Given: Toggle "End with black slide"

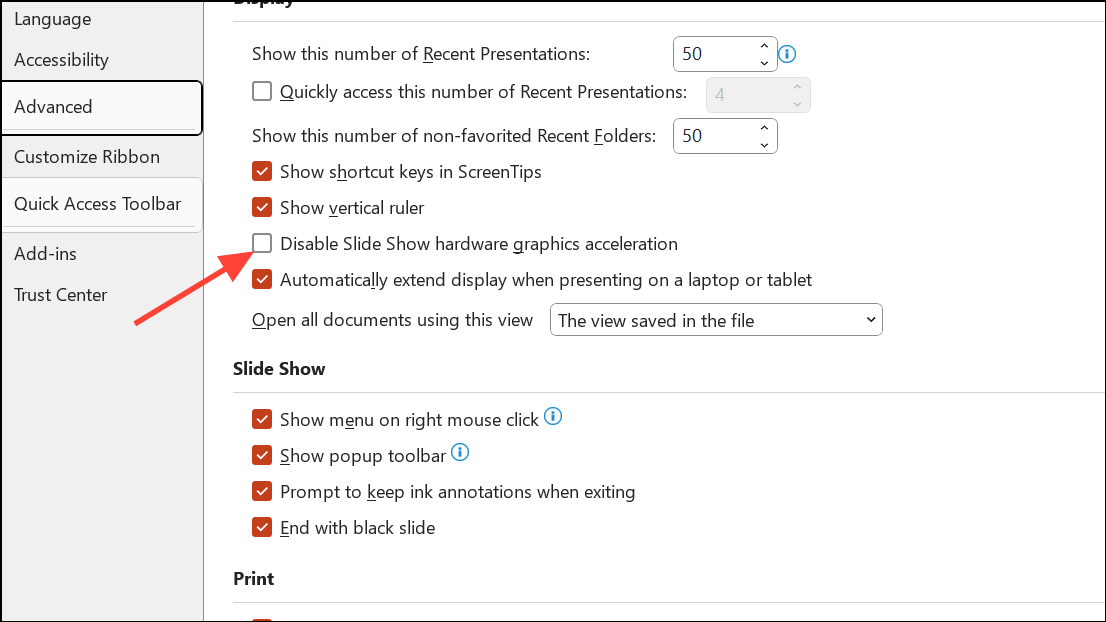Looking at the screenshot, I should point(261,527).
